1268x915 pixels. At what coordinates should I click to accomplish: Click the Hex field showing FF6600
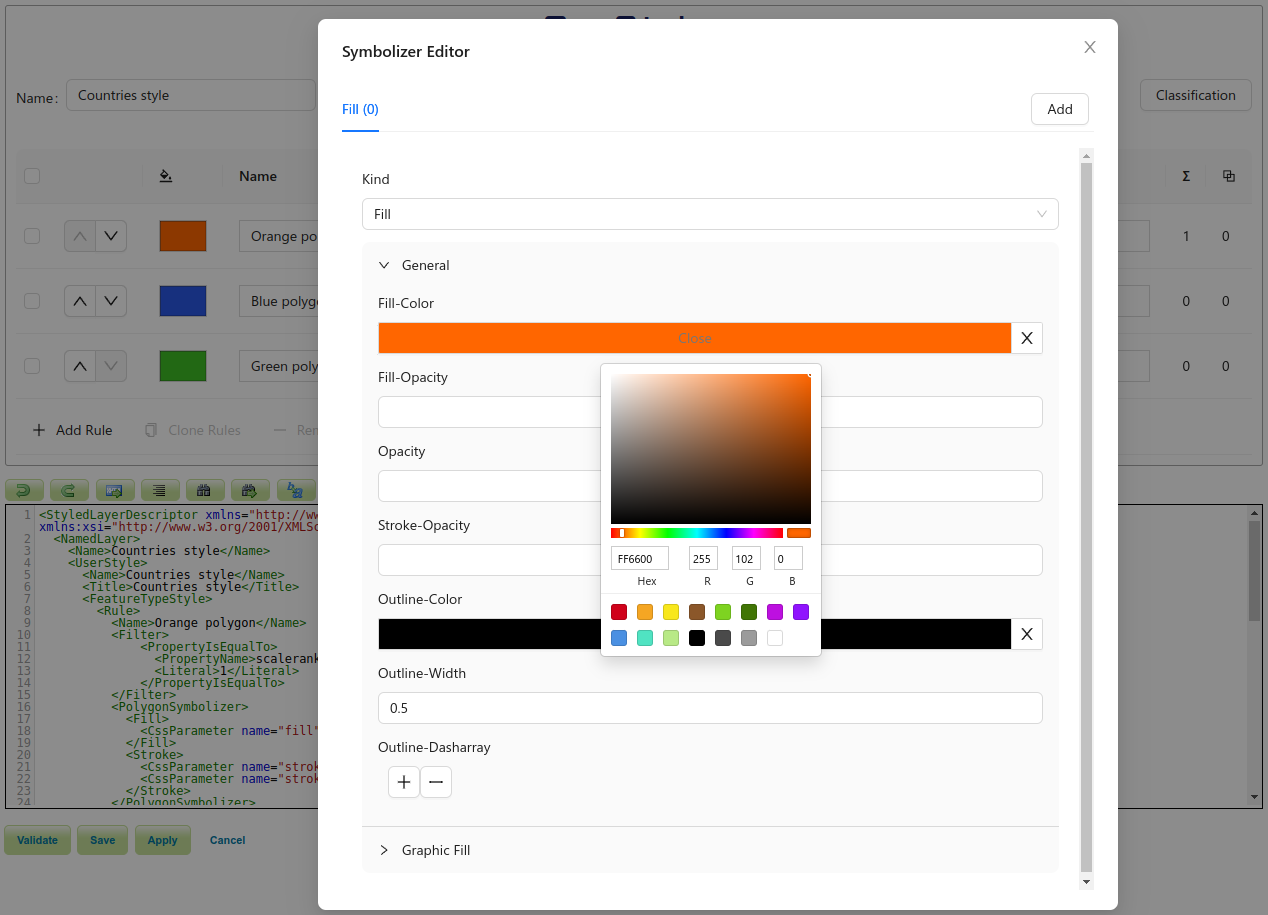pyautogui.click(x=640, y=558)
